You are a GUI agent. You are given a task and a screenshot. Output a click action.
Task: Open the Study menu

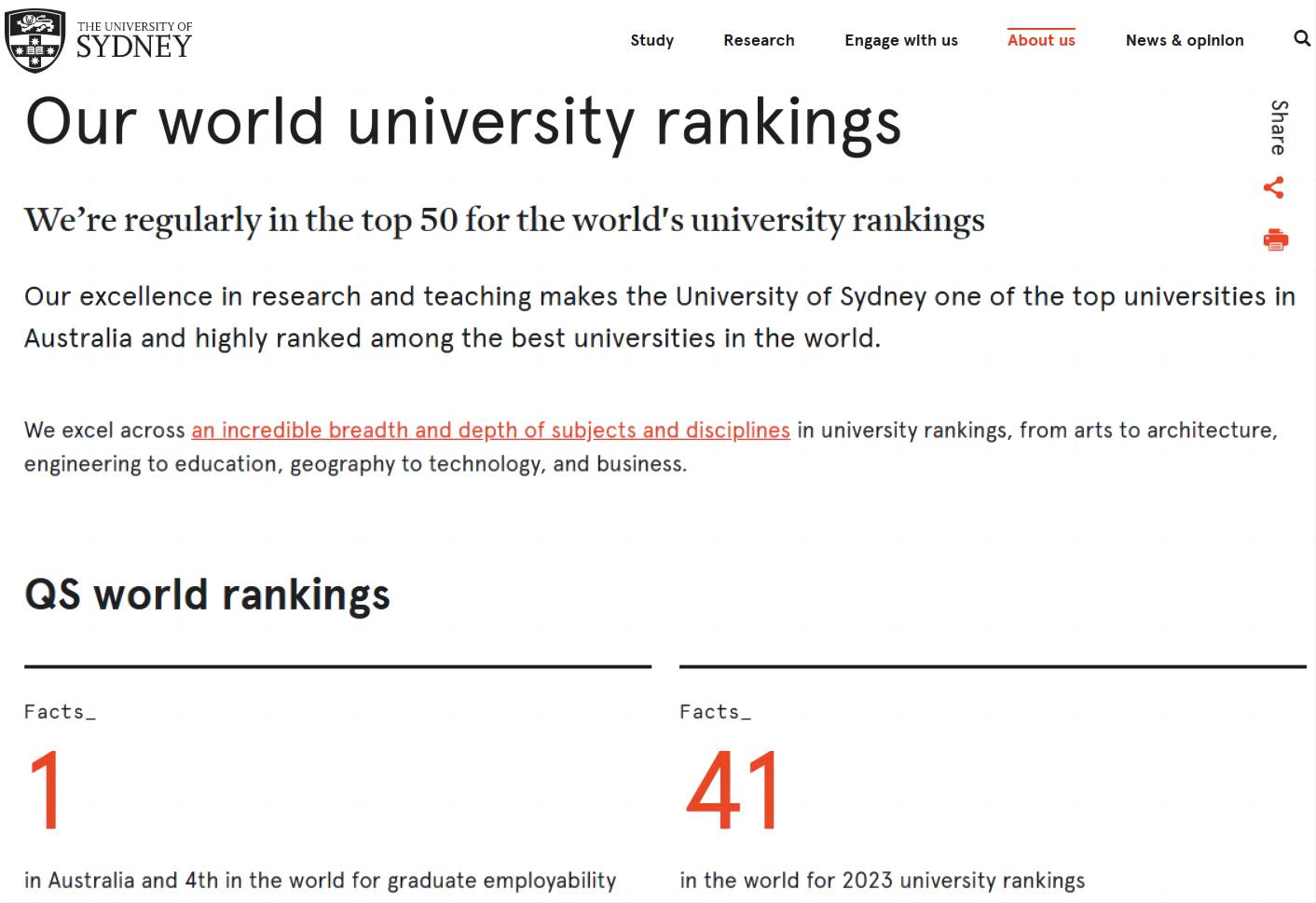[x=652, y=40]
